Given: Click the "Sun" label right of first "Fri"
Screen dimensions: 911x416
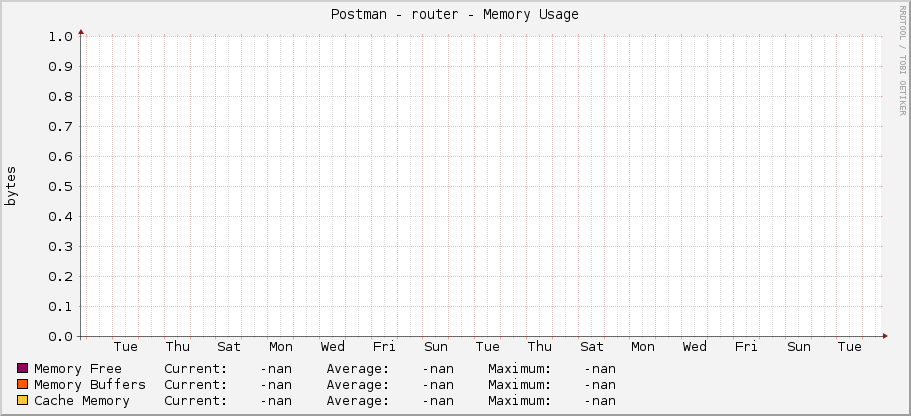Looking at the screenshot, I should click(x=436, y=347).
